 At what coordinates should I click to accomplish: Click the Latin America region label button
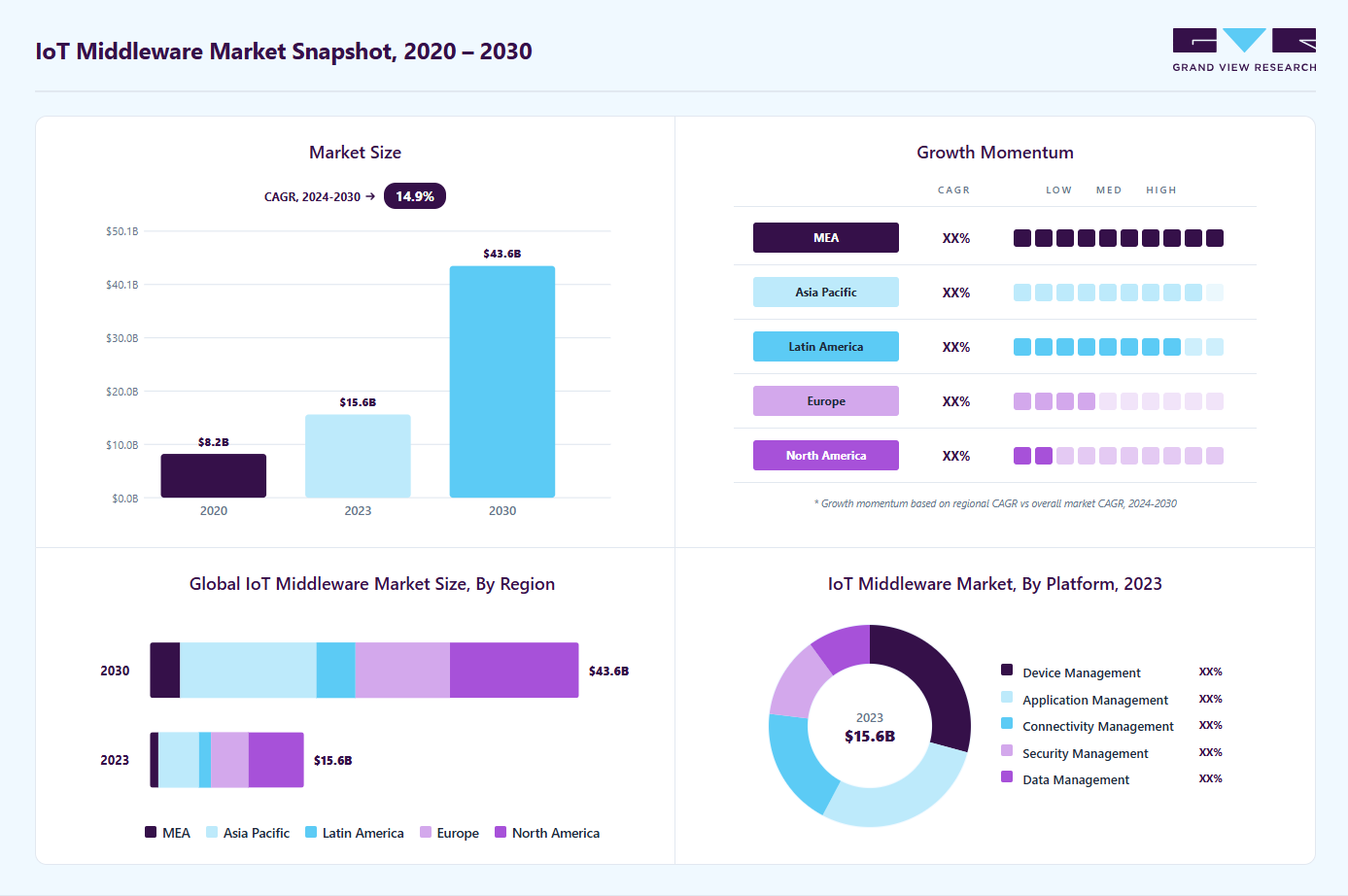pos(826,347)
